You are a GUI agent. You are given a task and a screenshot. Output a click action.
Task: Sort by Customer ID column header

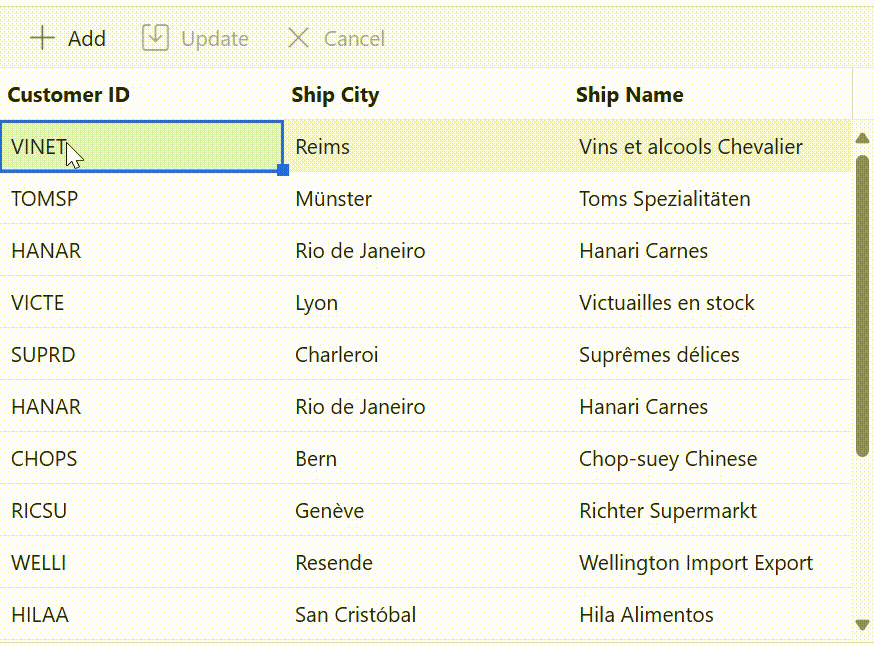tap(69, 95)
